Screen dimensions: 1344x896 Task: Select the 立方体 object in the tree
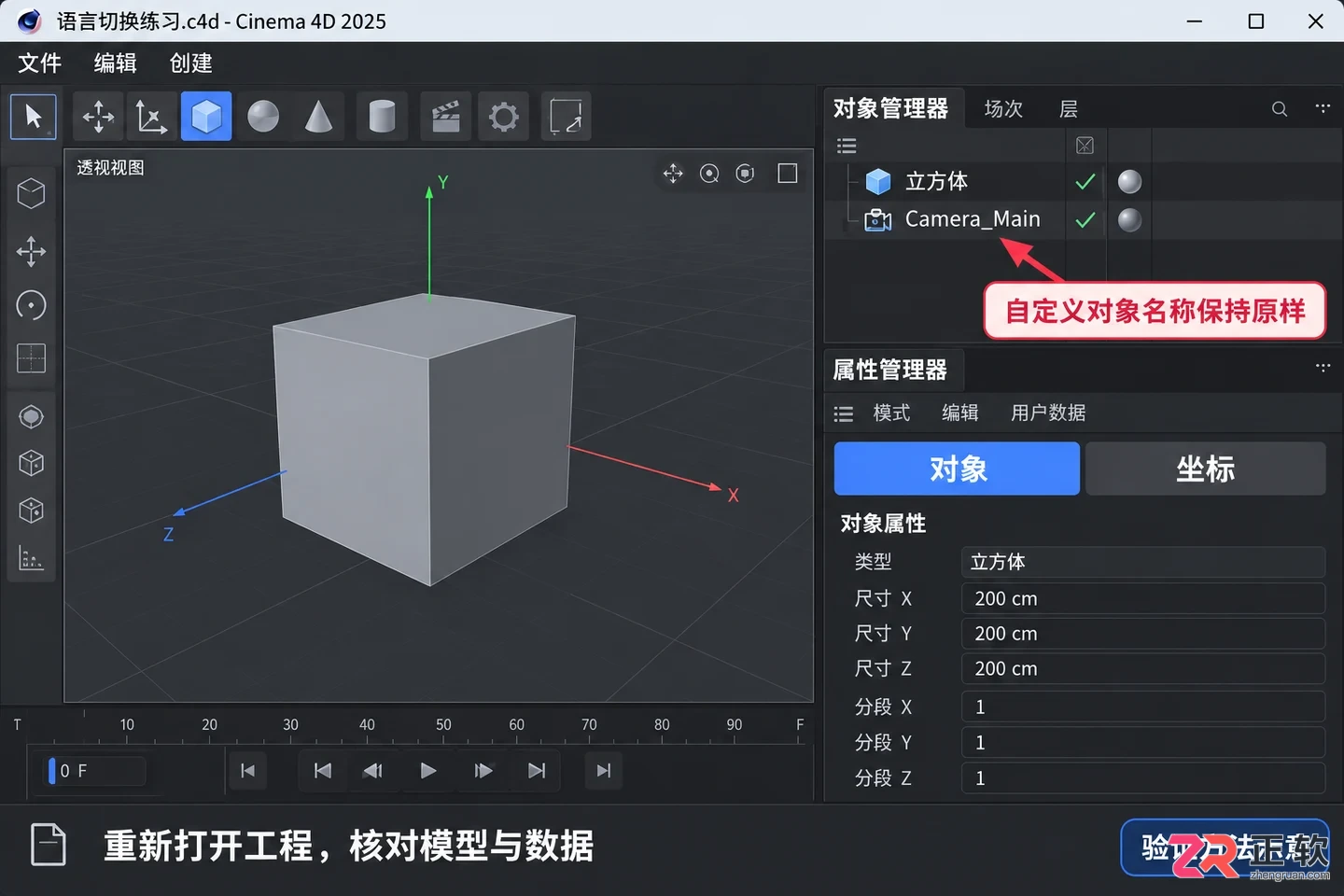coord(936,181)
